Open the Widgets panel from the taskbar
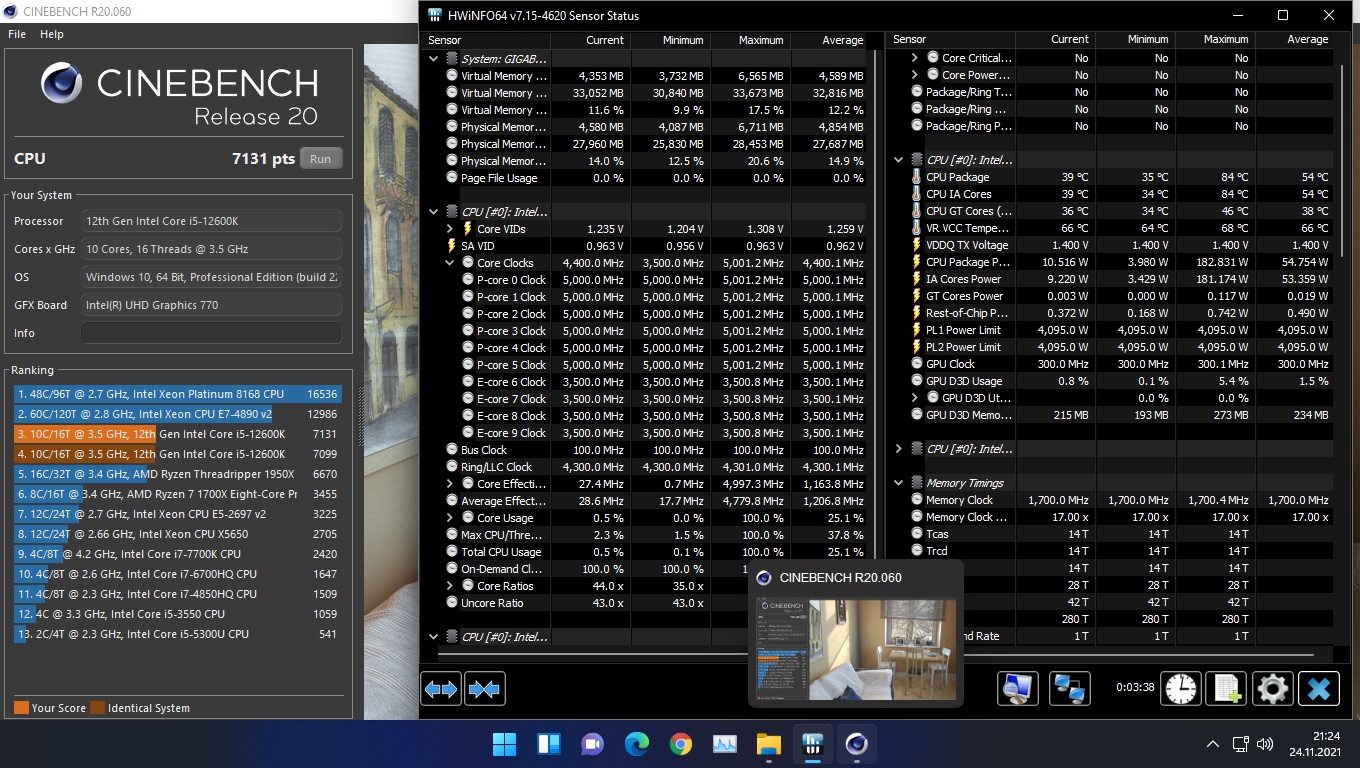The height and width of the screenshot is (768, 1360). tap(549, 744)
